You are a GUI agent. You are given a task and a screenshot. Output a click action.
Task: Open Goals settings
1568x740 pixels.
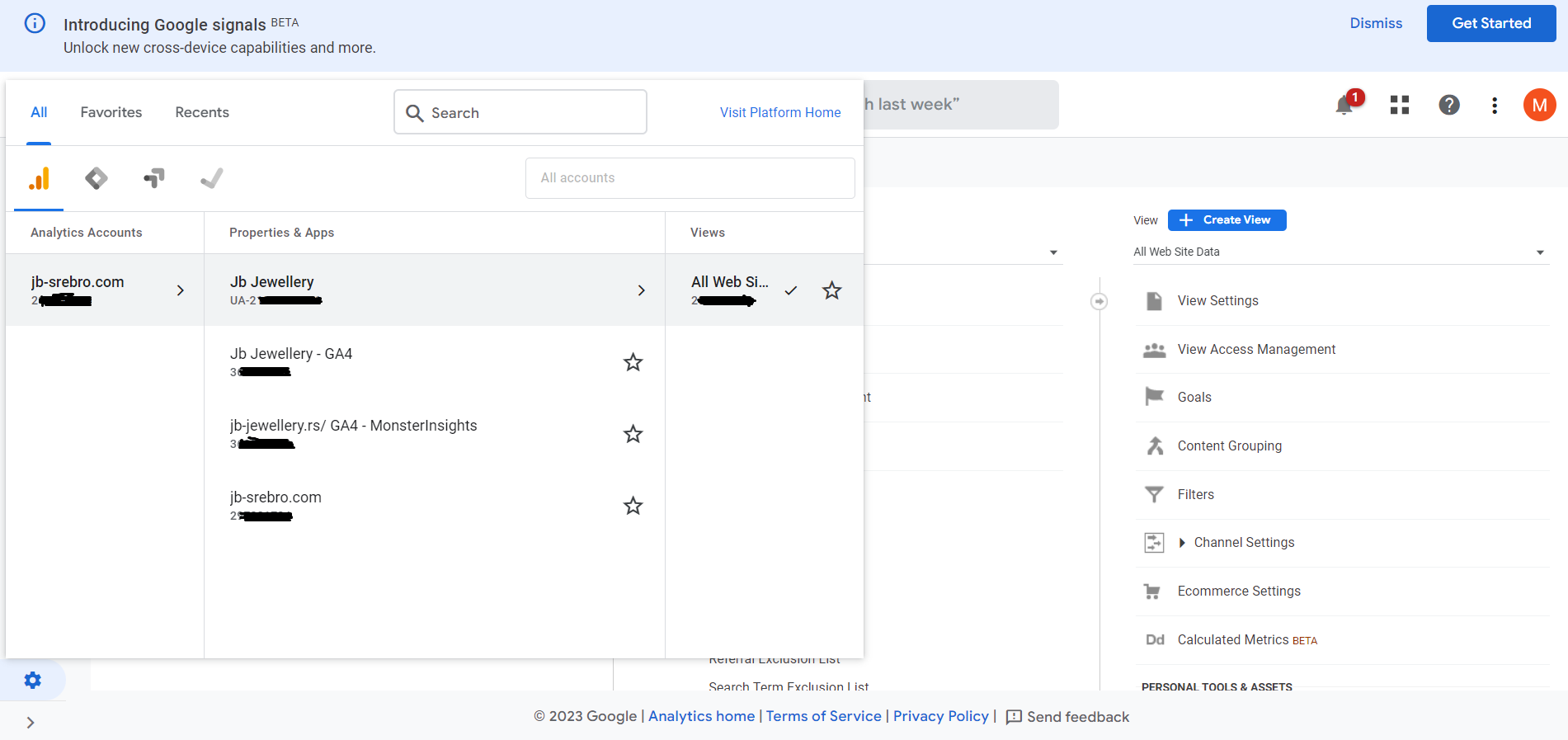(1194, 397)
